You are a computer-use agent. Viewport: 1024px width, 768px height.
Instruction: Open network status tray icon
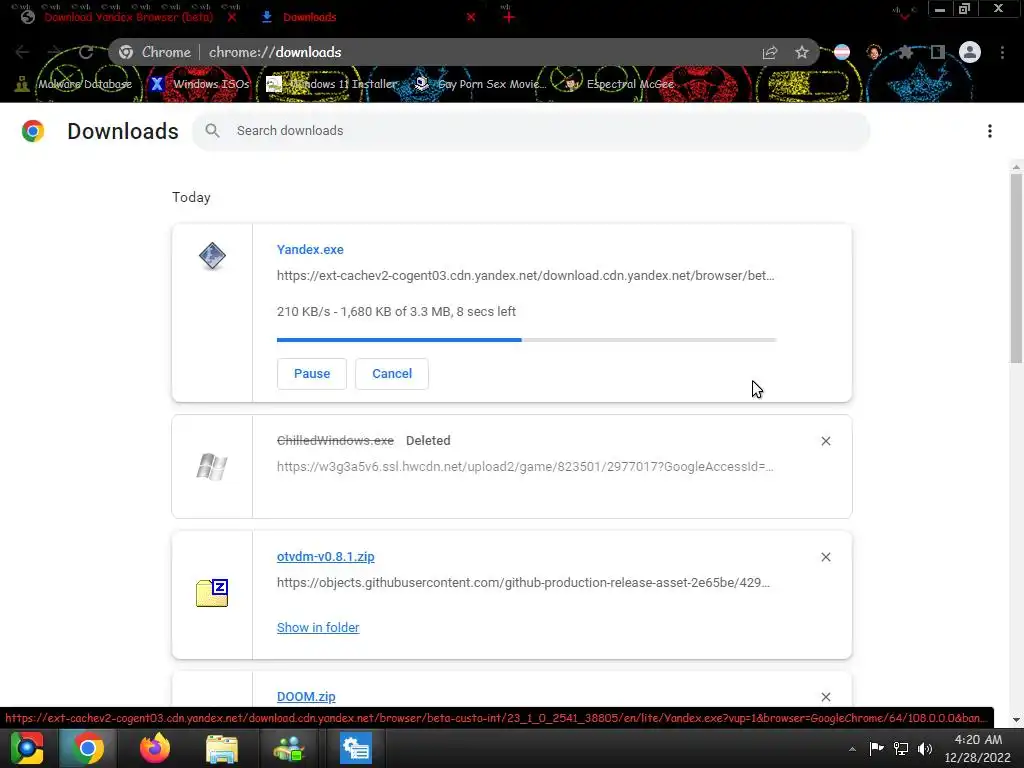[x=901, y=748]
